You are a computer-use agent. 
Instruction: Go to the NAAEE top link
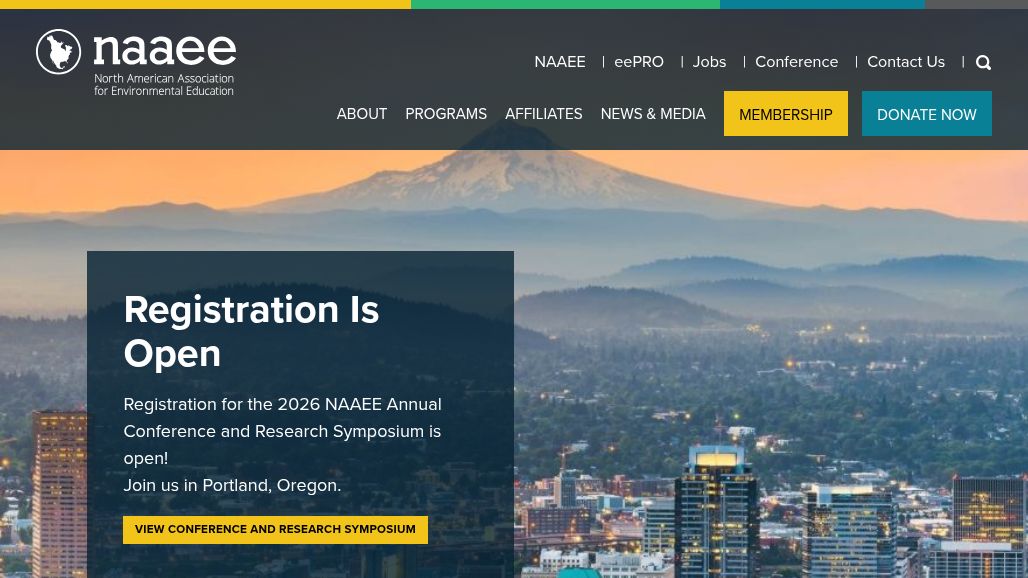560,62
